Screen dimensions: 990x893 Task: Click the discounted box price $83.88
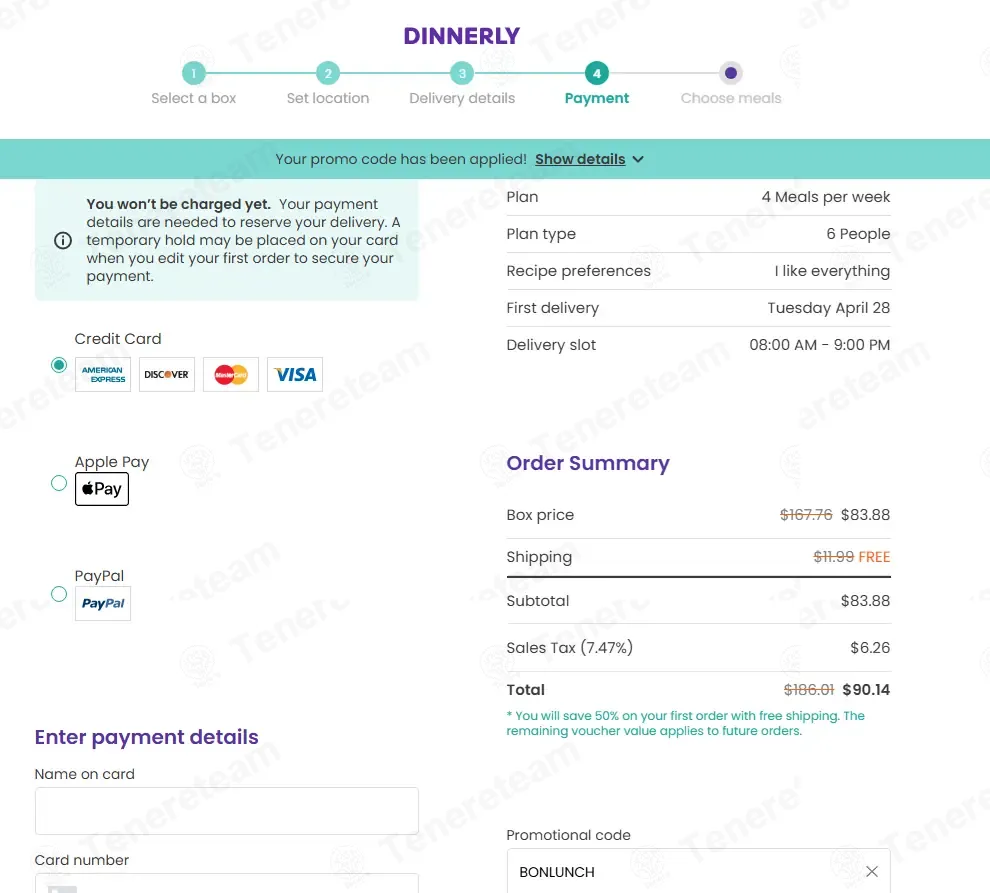pos(865,515)
